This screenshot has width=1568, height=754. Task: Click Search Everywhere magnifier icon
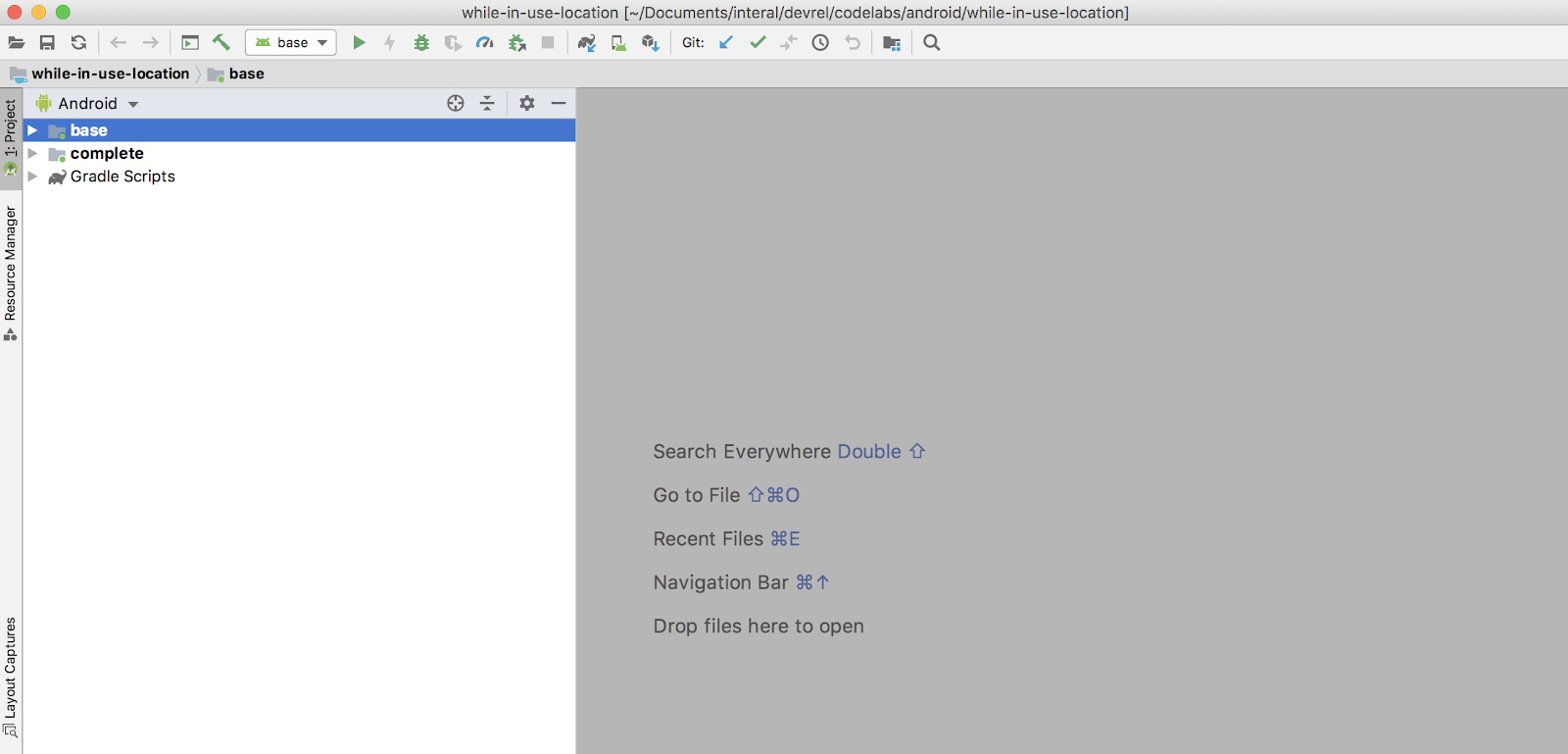click(932, 42)
